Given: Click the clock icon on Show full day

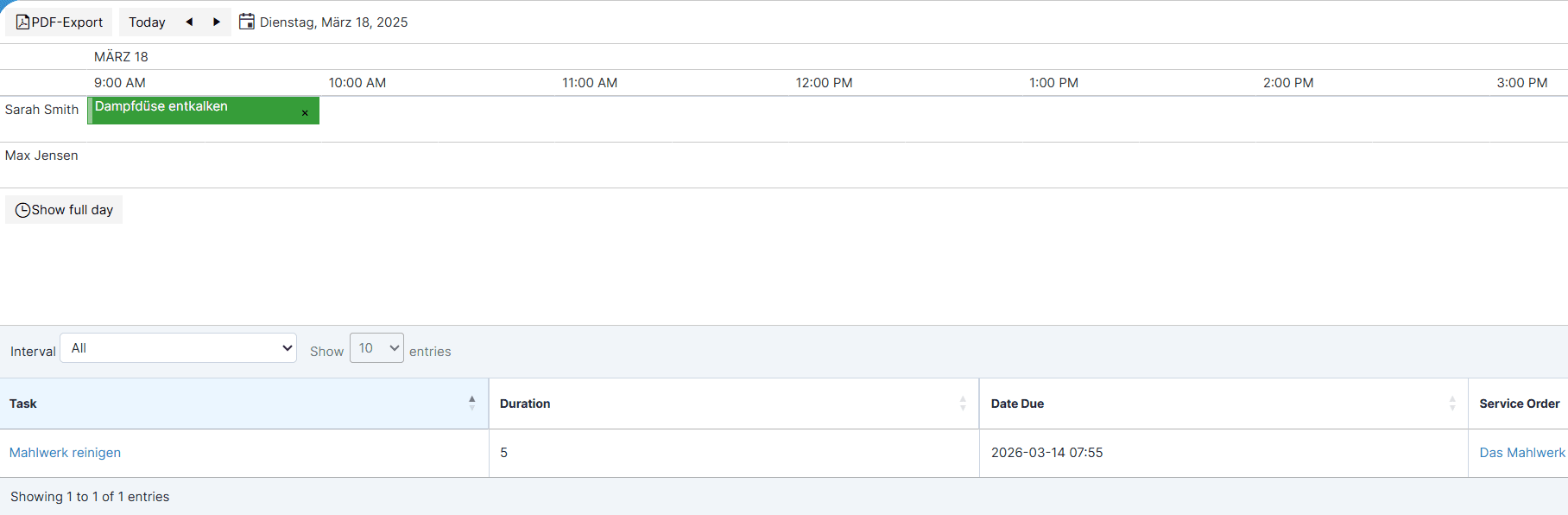Looking at the screenshot, I should click(23, 210).
